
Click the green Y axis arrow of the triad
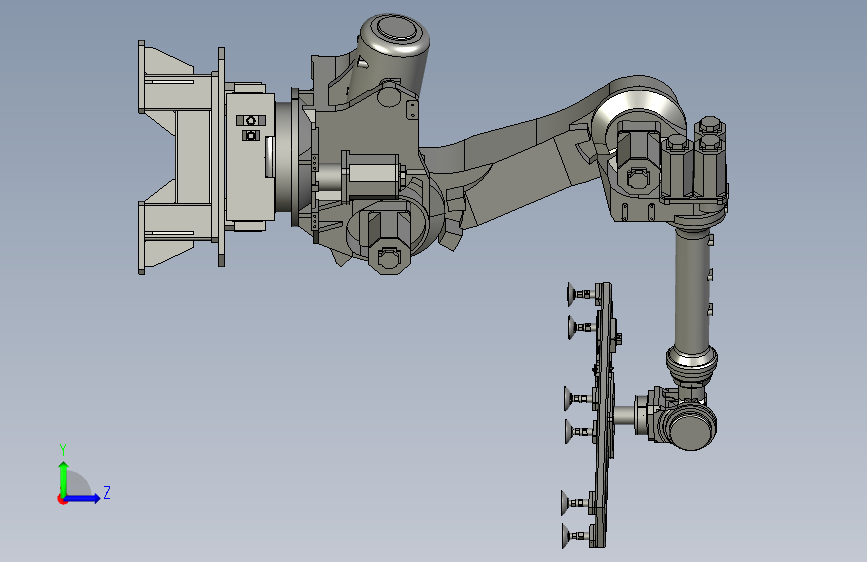click(x=64, y=478)
